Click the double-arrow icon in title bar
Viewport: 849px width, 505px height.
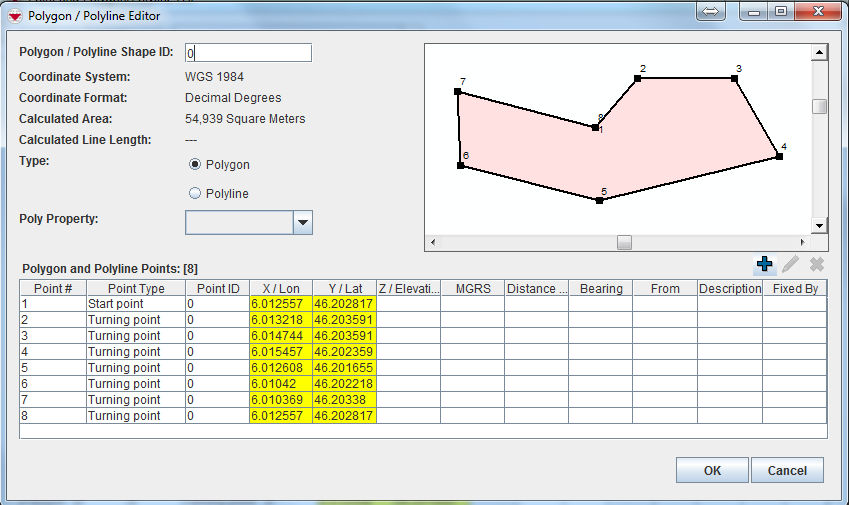coord(711,12)
